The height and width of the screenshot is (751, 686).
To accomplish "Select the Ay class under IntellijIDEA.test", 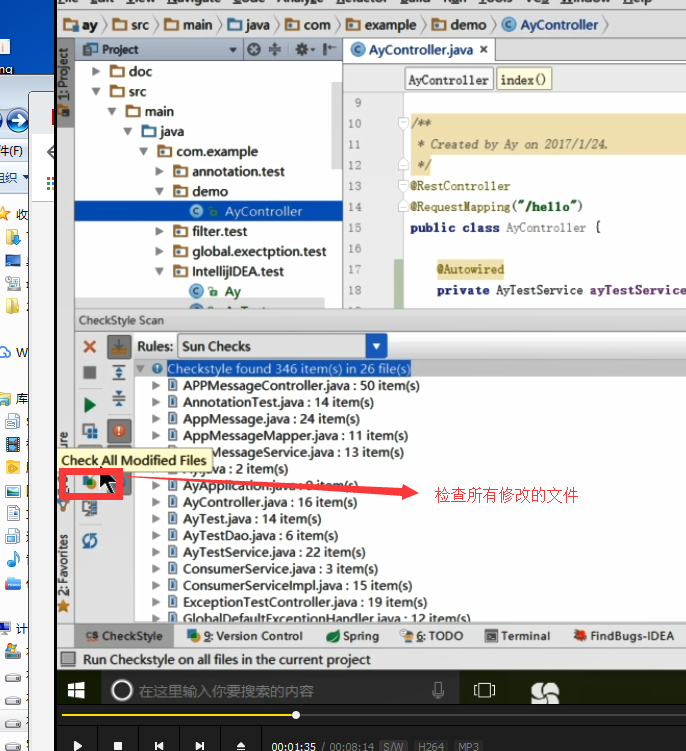I will 232,291.
